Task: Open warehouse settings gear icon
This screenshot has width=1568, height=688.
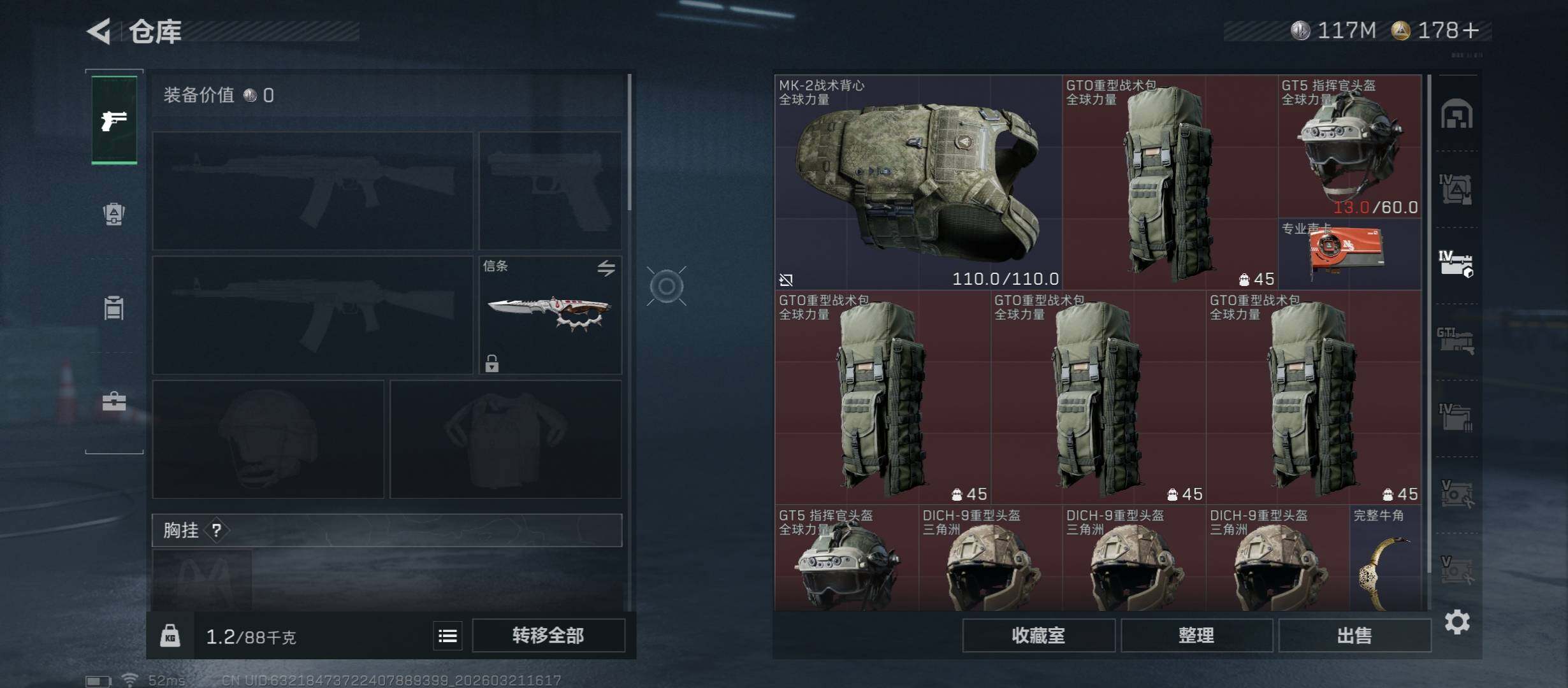Action: [x=1457, y=622]
